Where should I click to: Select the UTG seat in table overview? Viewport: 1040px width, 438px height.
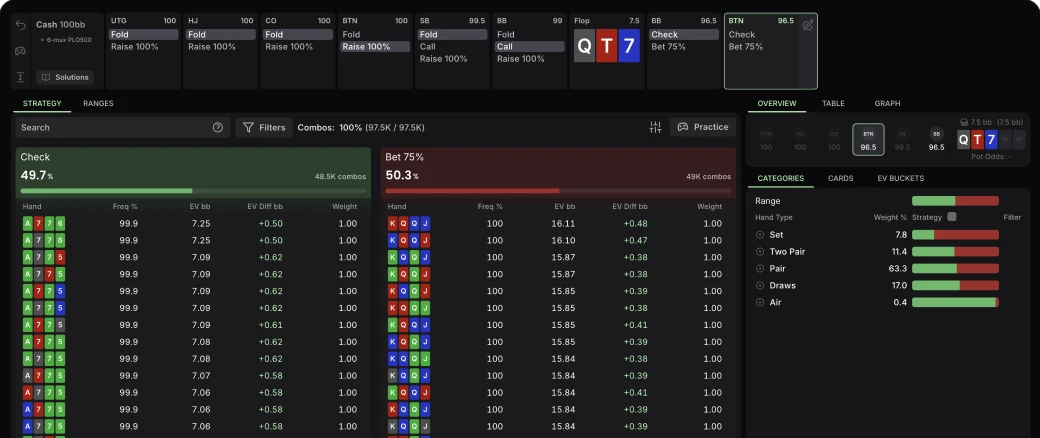point(766,140)
